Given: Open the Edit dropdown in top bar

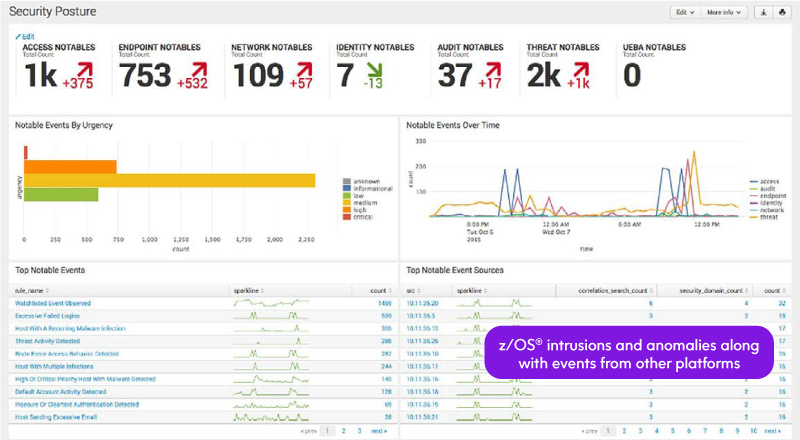Looking at the screenshot, I should click(x=685, y=12).
